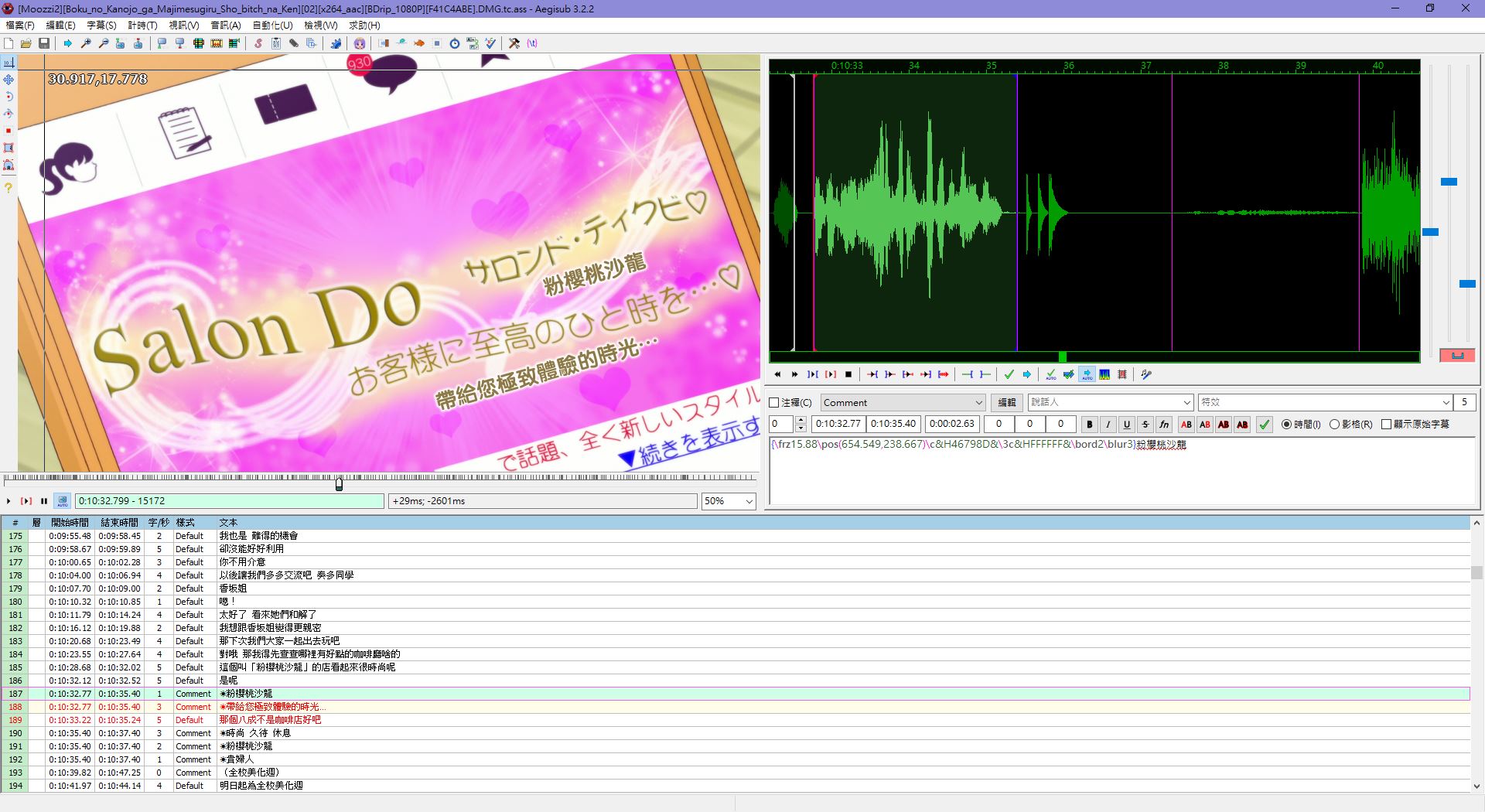Toggle auto-play video button beside pause
1485x812 pixels.
[x=63, y=501]
